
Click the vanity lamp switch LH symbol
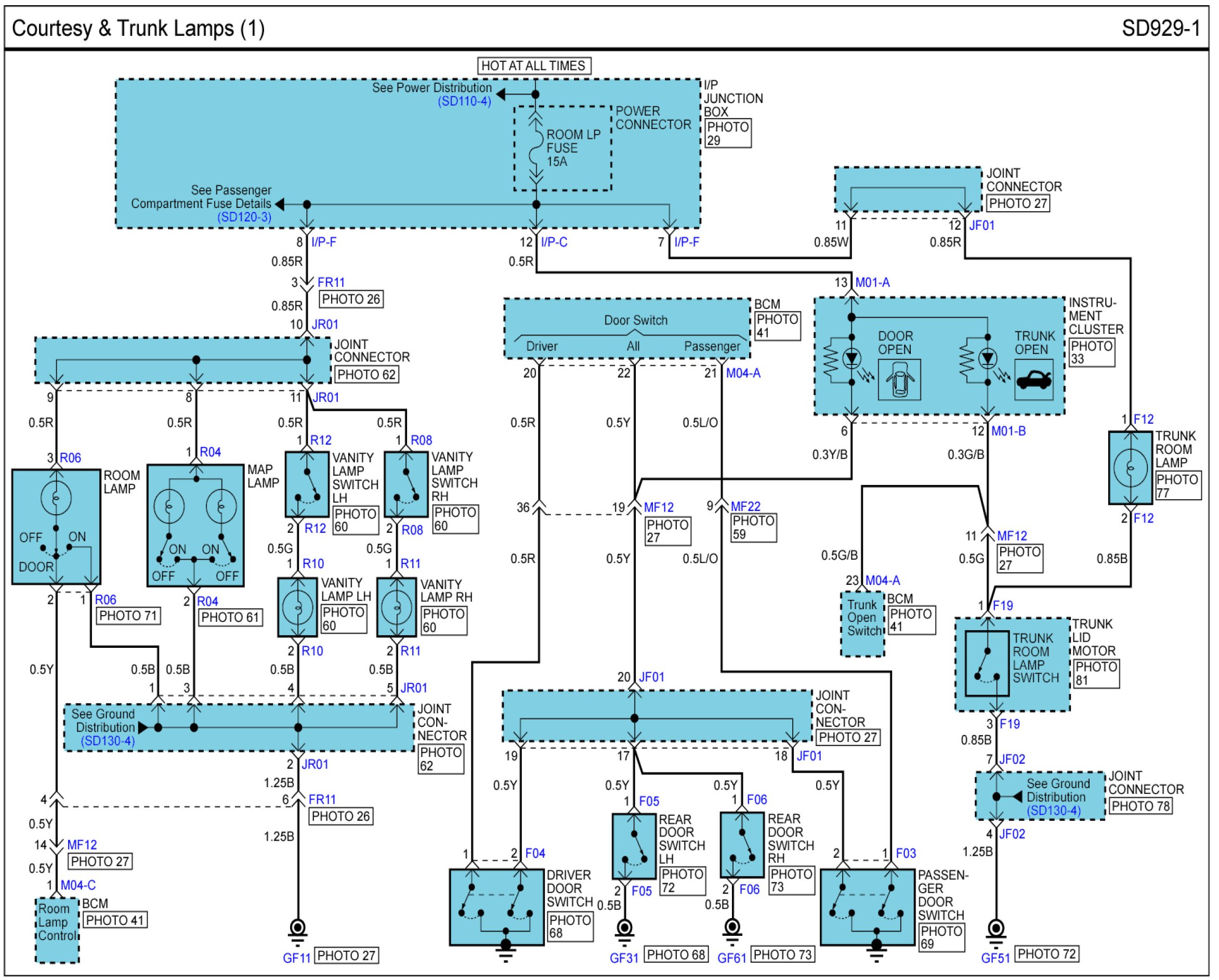307,485
